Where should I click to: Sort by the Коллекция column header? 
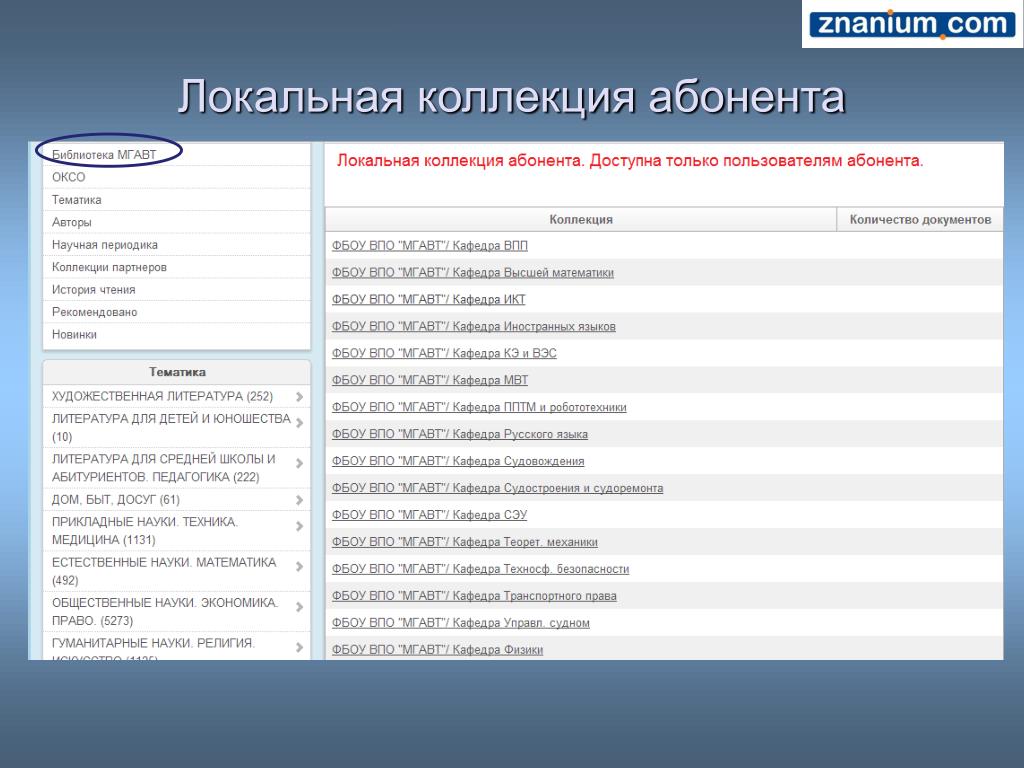click(581, 219)
